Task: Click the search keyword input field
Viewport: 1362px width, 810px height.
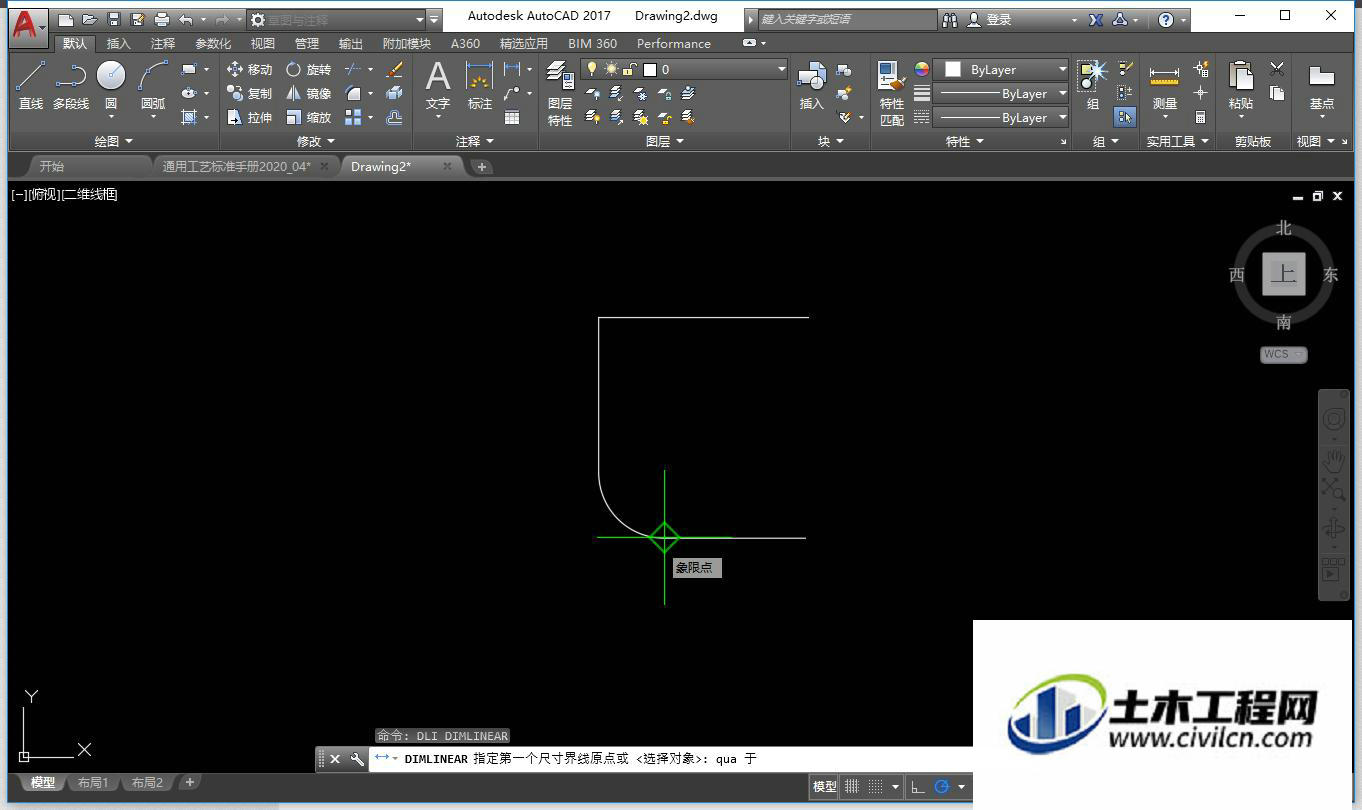Action: point(848,19)
